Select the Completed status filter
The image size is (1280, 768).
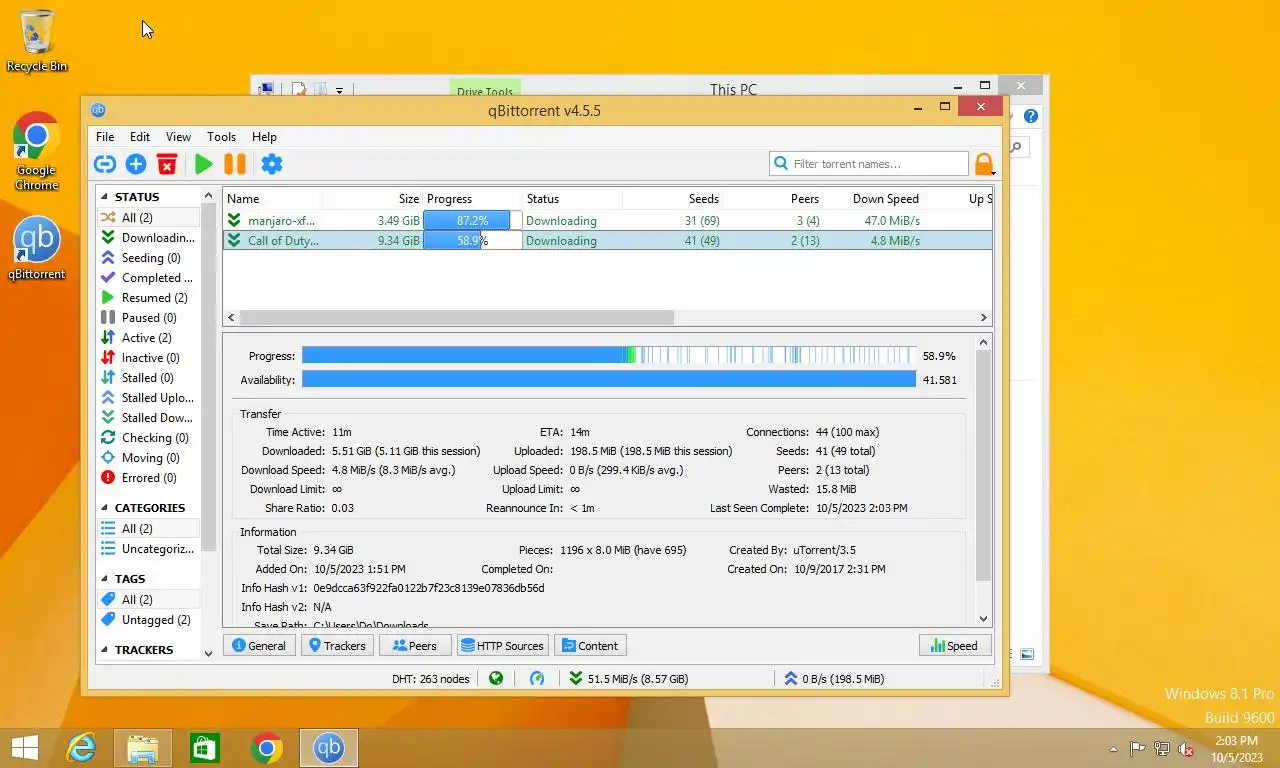pyautogui.click(x=148, y=278)
